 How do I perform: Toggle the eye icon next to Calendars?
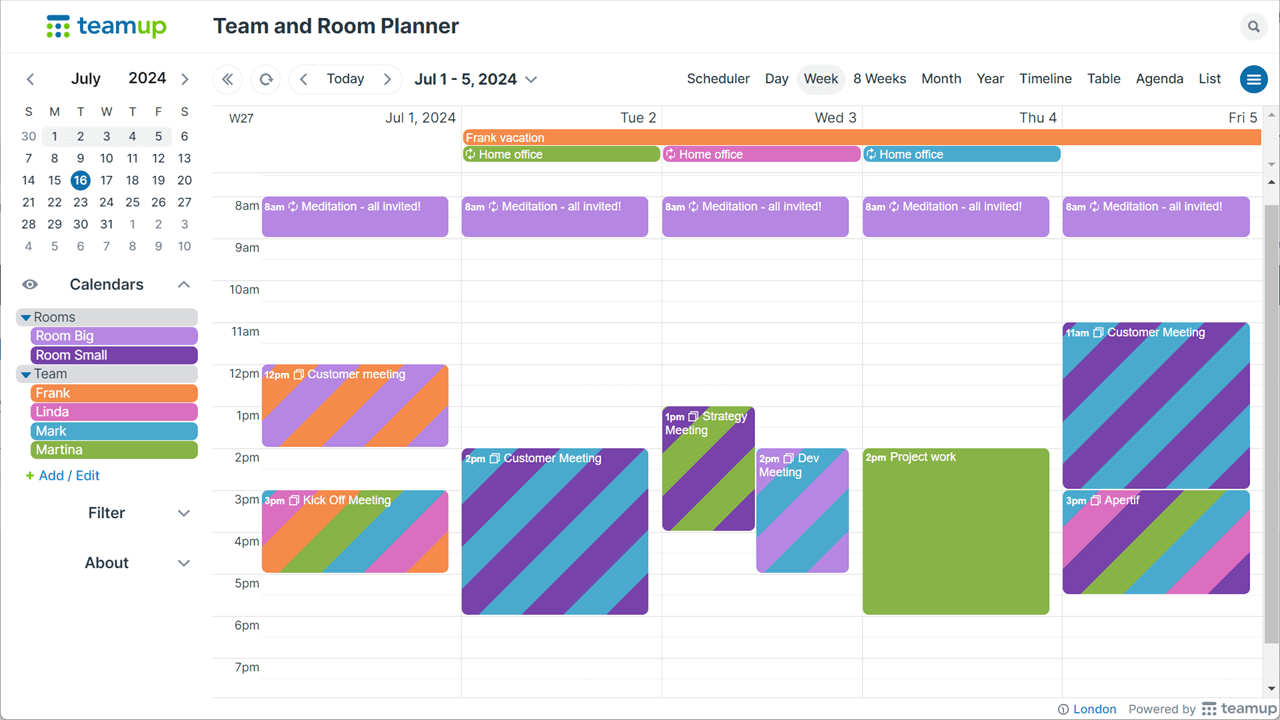point(30,285)
